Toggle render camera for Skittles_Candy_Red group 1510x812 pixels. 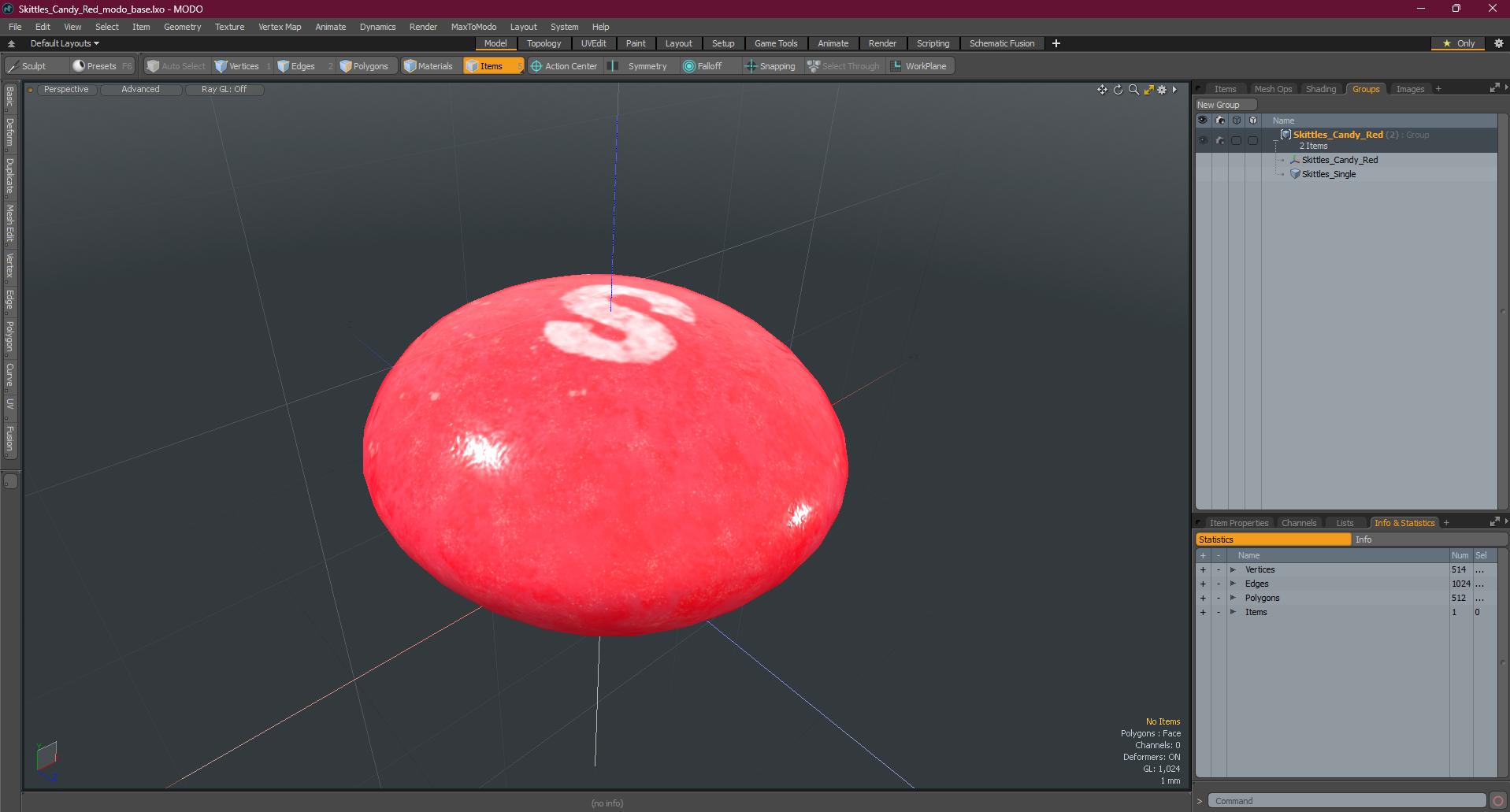coord(1220,140)
